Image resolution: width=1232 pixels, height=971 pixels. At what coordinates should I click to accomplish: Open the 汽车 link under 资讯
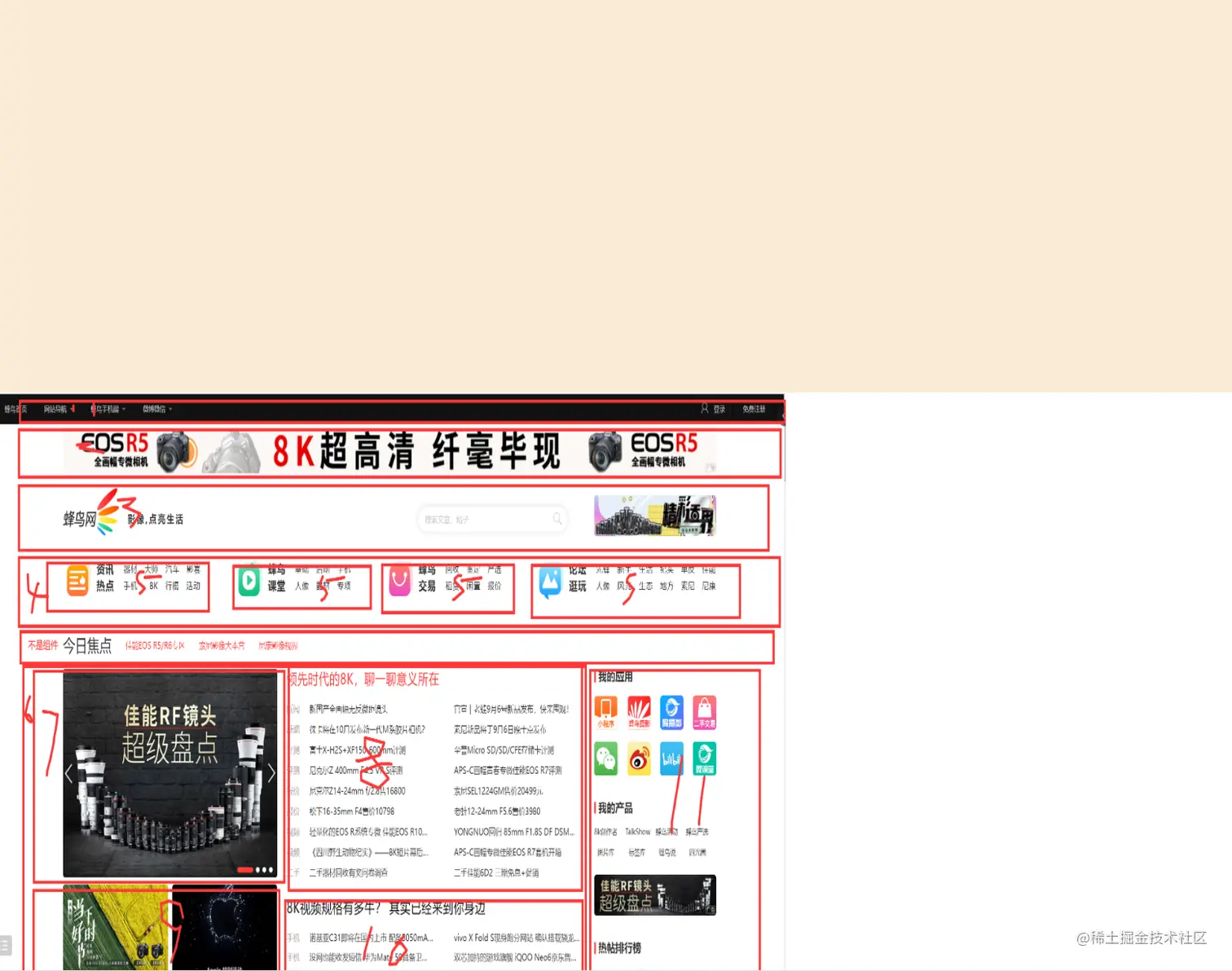172,569
